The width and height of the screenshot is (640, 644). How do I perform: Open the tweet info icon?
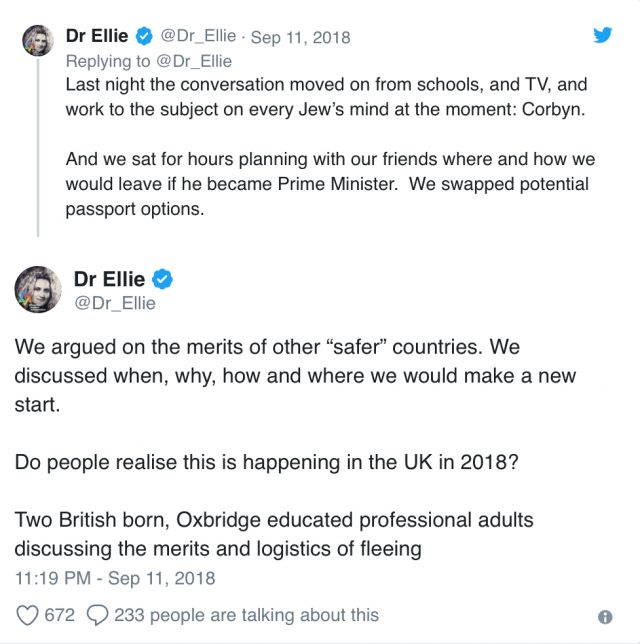pos(604,617)
